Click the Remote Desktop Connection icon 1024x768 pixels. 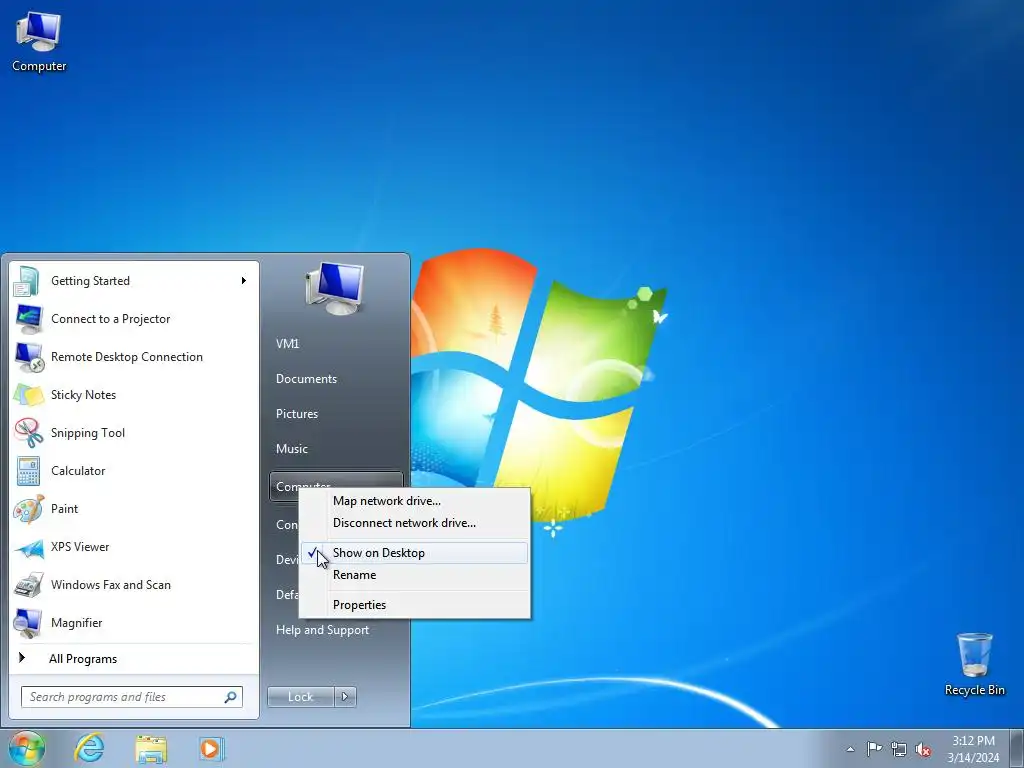click(x=29, y=357)
